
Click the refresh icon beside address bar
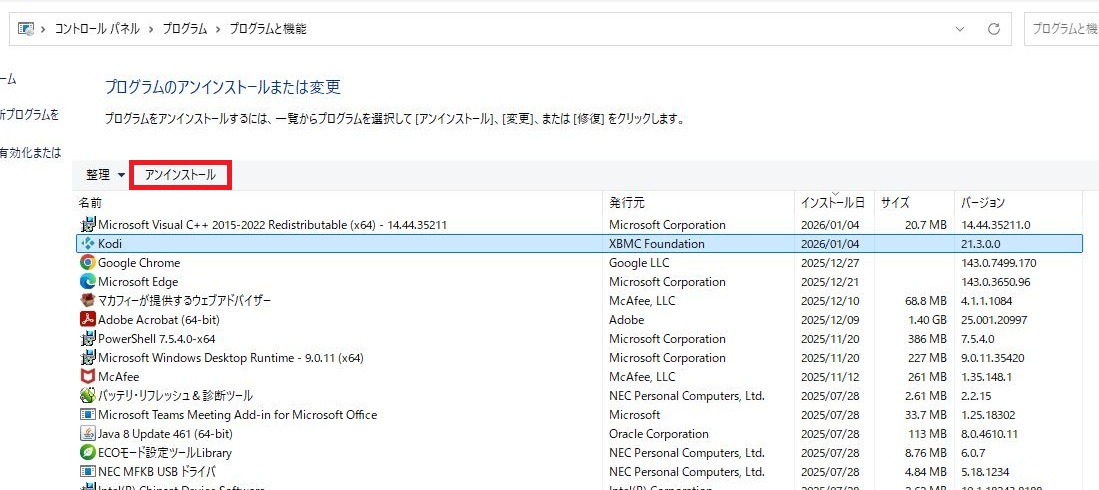tap(993, 29)
